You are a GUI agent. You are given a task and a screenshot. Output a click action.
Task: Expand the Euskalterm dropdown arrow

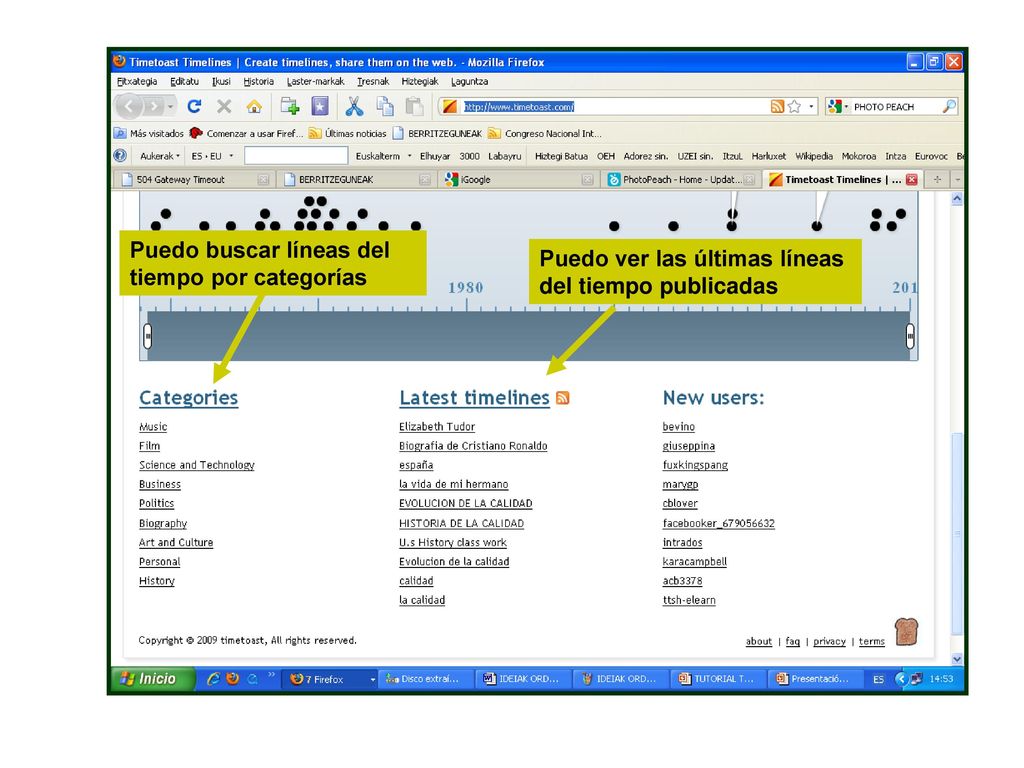point(410,156)
